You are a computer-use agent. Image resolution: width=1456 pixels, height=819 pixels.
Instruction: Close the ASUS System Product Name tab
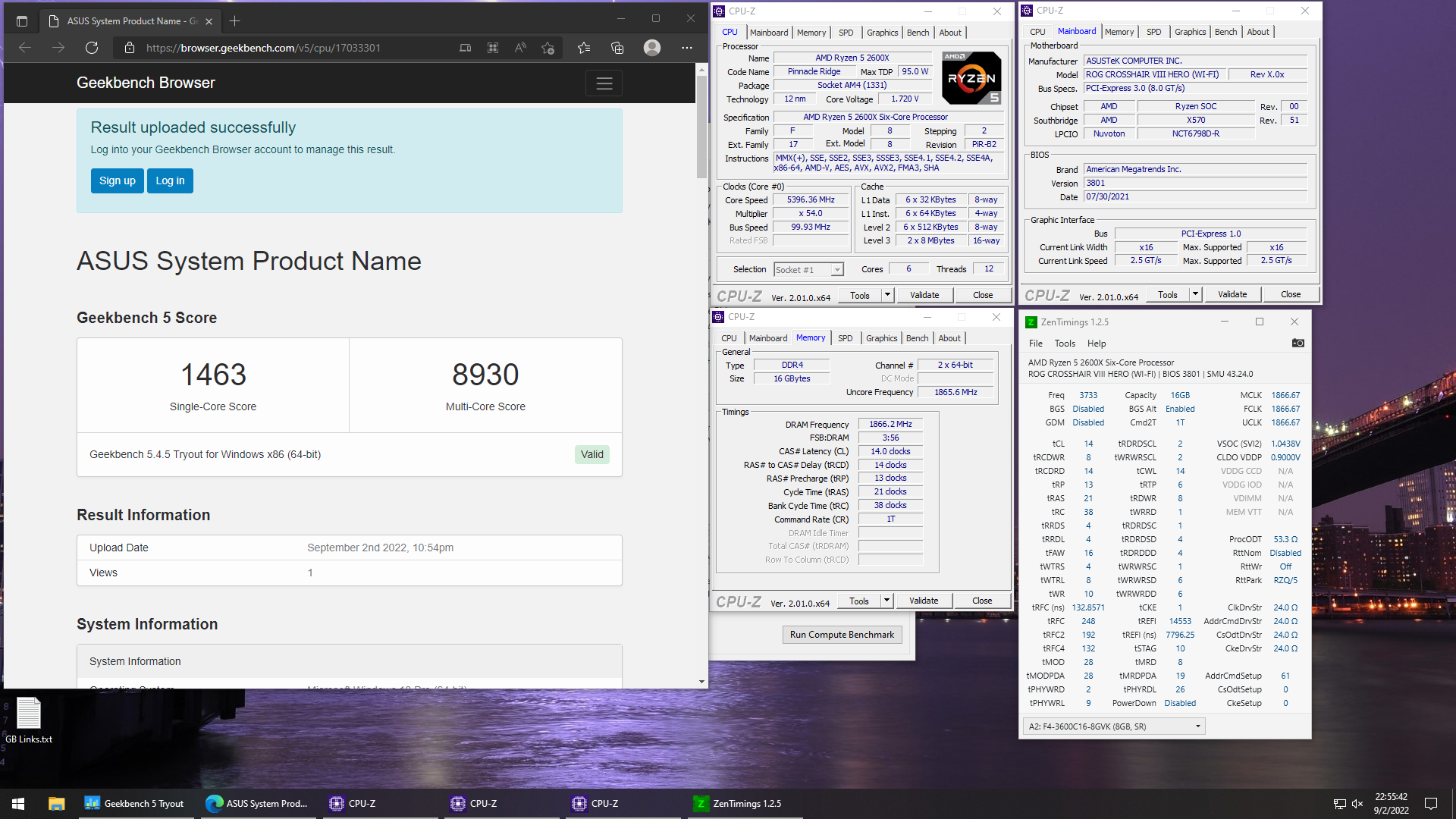209,21
